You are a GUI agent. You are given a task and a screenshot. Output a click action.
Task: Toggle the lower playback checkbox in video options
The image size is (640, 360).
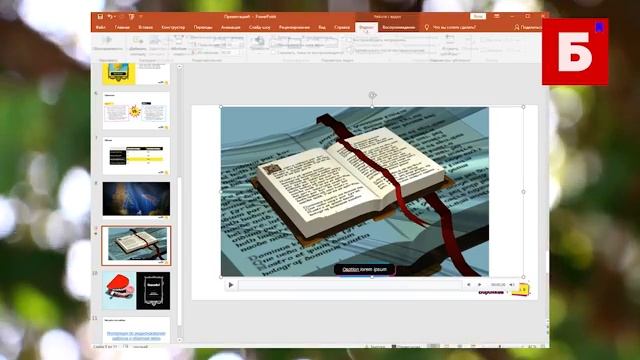tap(350, 50)
